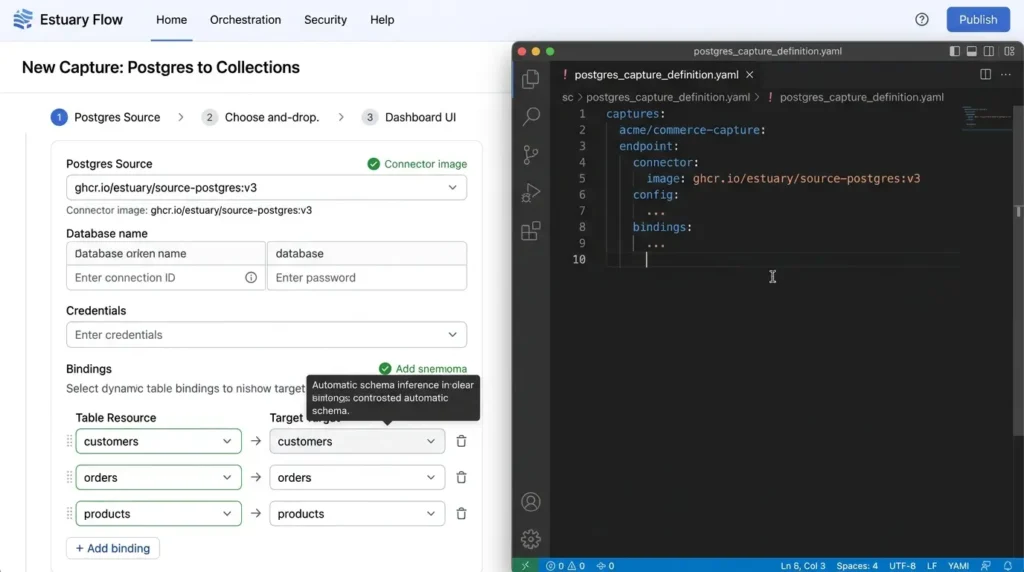This screenshot has width=1024, height=572.
Task: Click the Enter connection ID field
Action: click(166, 278)
